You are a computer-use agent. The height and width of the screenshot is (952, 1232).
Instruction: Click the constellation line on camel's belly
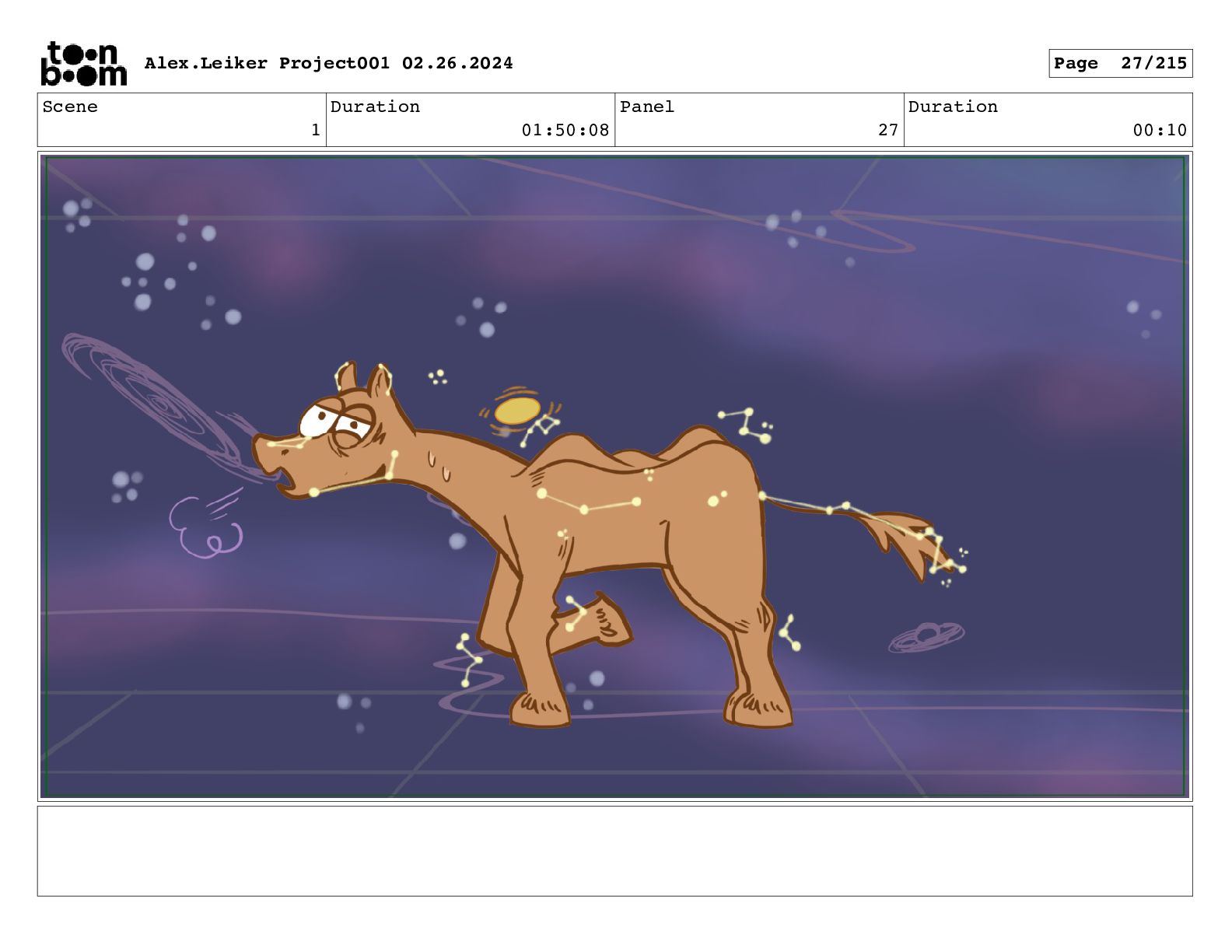click(x=589, y=502)
